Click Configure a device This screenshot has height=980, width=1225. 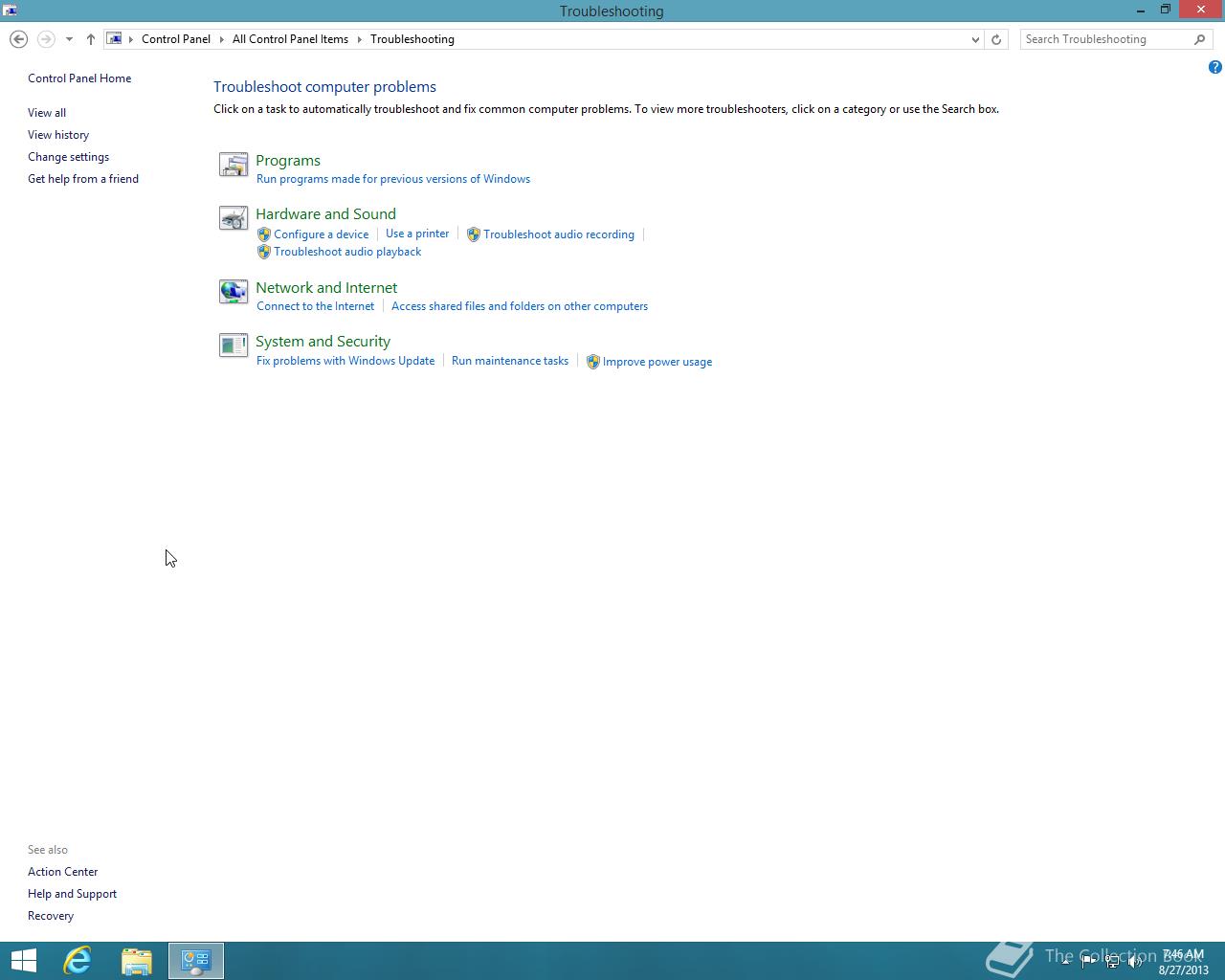pyautogui.click(x=321, y=234)
